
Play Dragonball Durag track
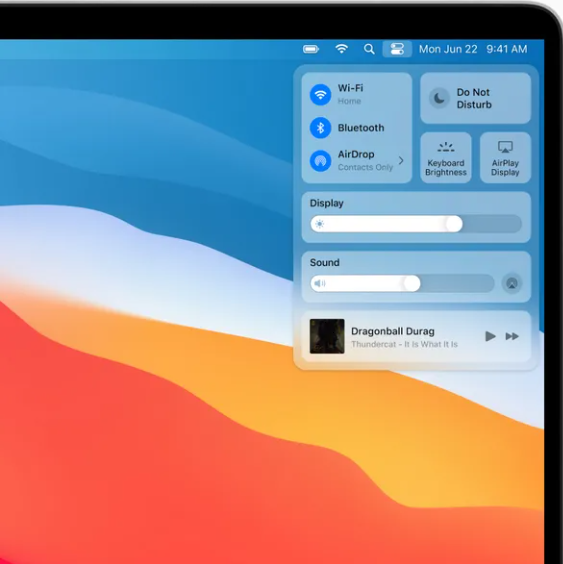point(490,336)
